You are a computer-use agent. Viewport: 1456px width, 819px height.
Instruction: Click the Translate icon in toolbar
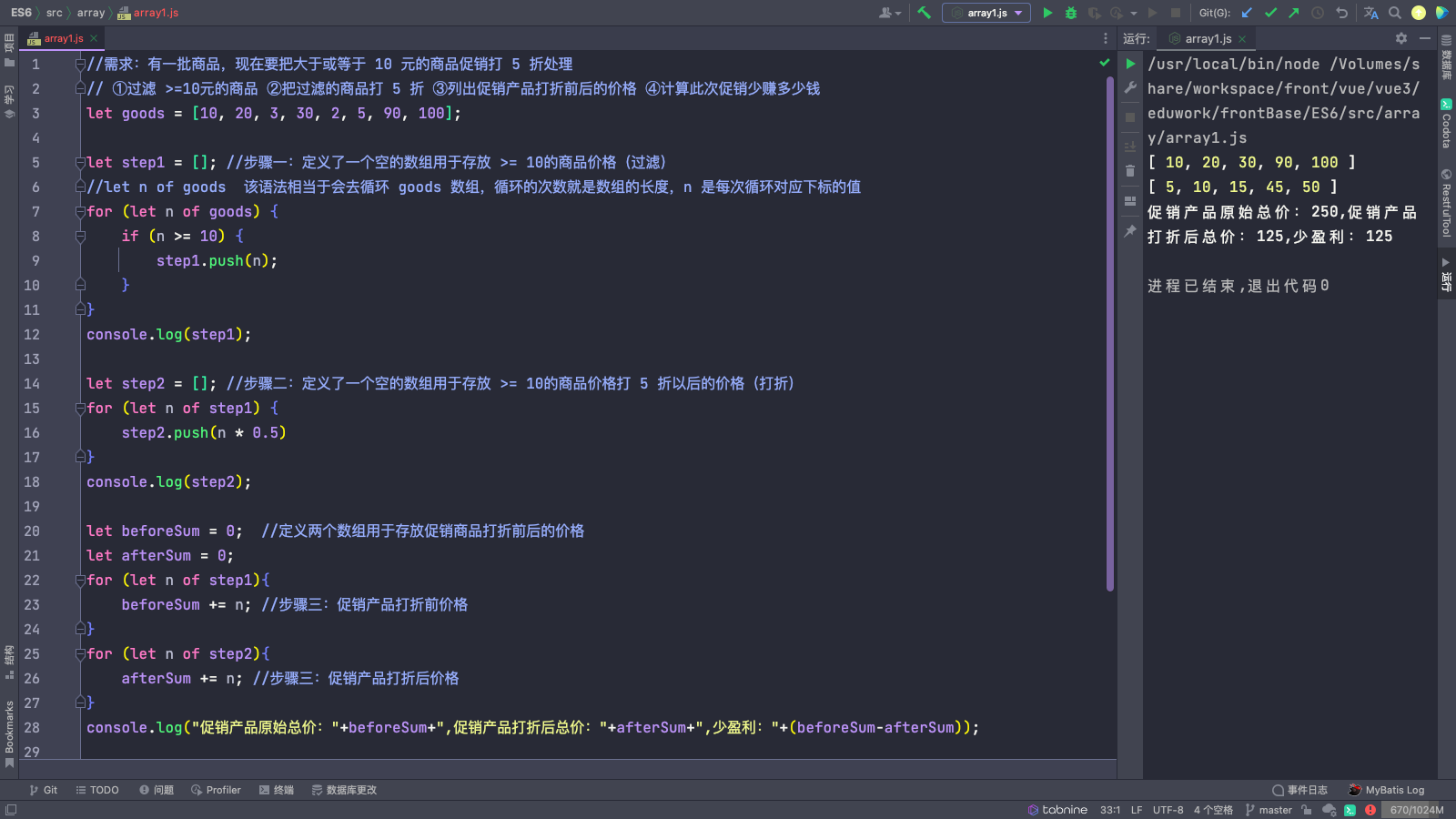coord(1370,13)
